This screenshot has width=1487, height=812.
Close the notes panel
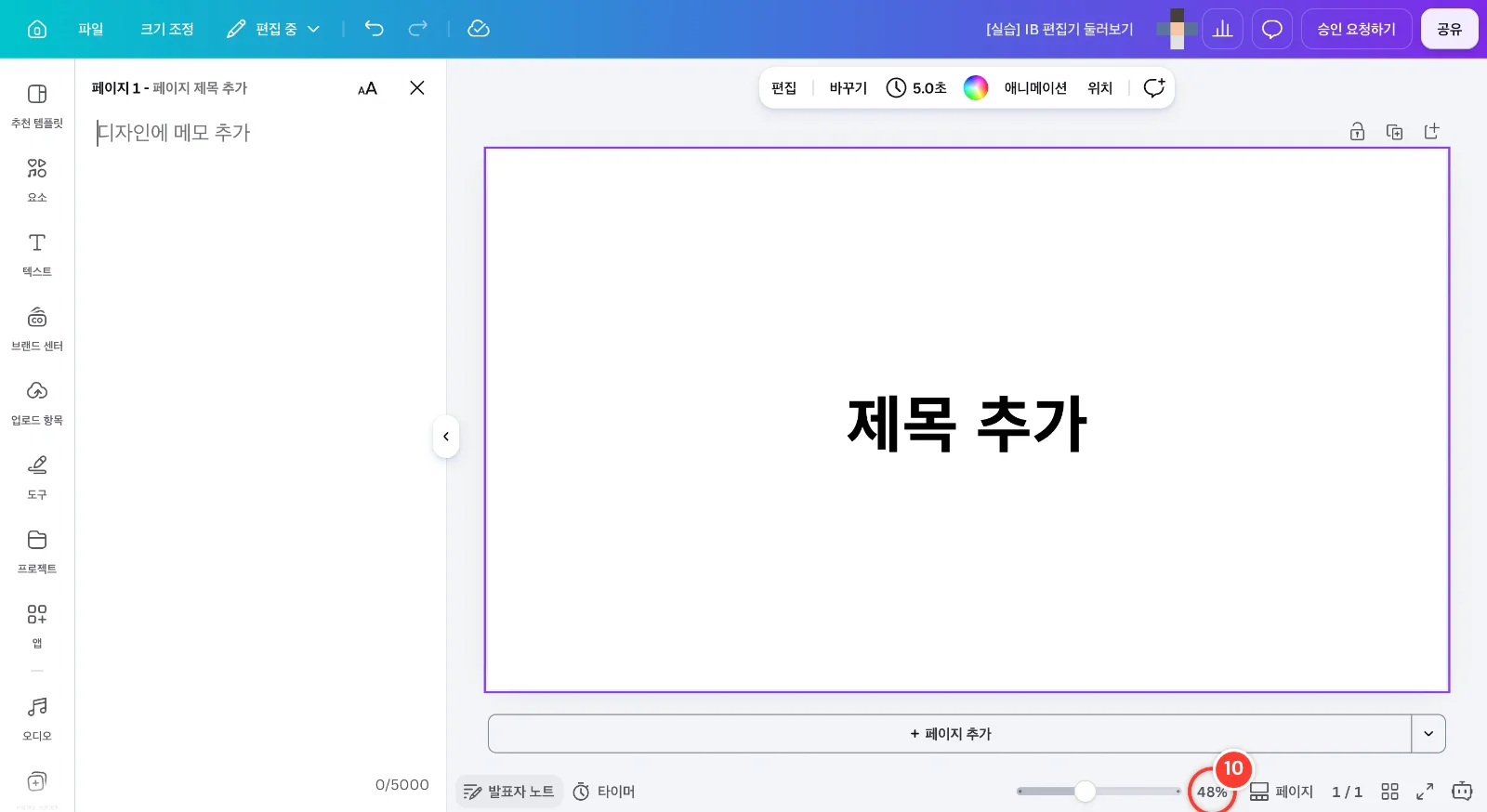(417, 87)
